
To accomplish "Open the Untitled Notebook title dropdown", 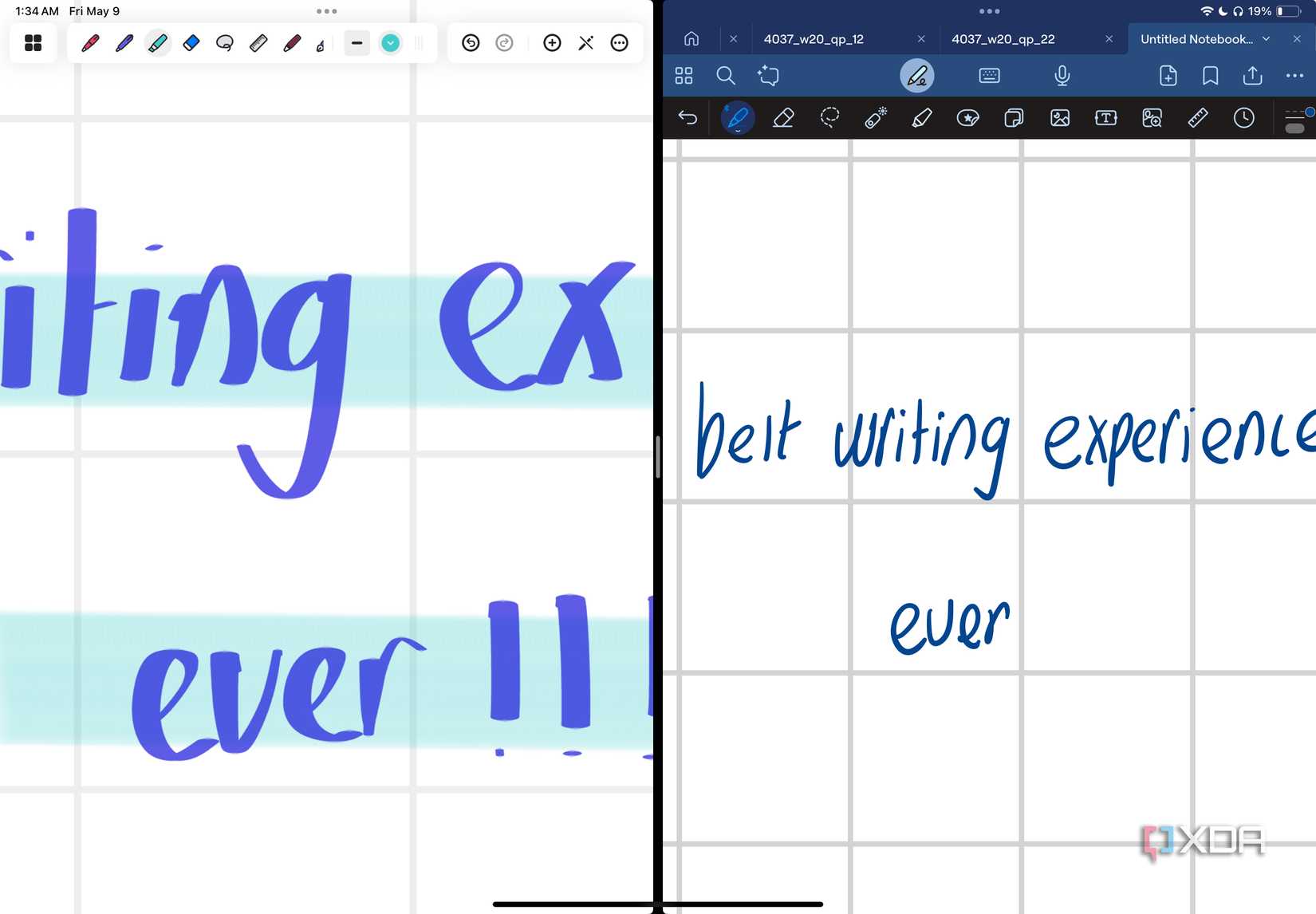I will coord(1267,38).
